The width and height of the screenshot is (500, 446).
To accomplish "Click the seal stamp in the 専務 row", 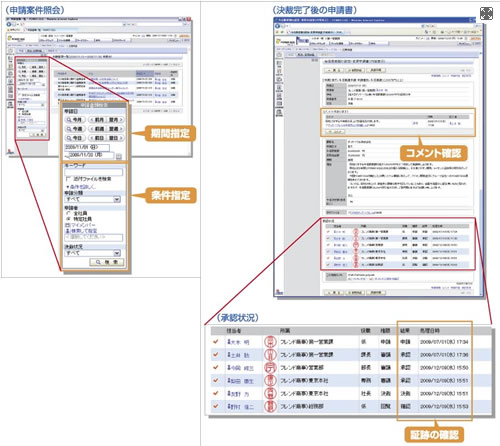I will [x=270, y=380].
